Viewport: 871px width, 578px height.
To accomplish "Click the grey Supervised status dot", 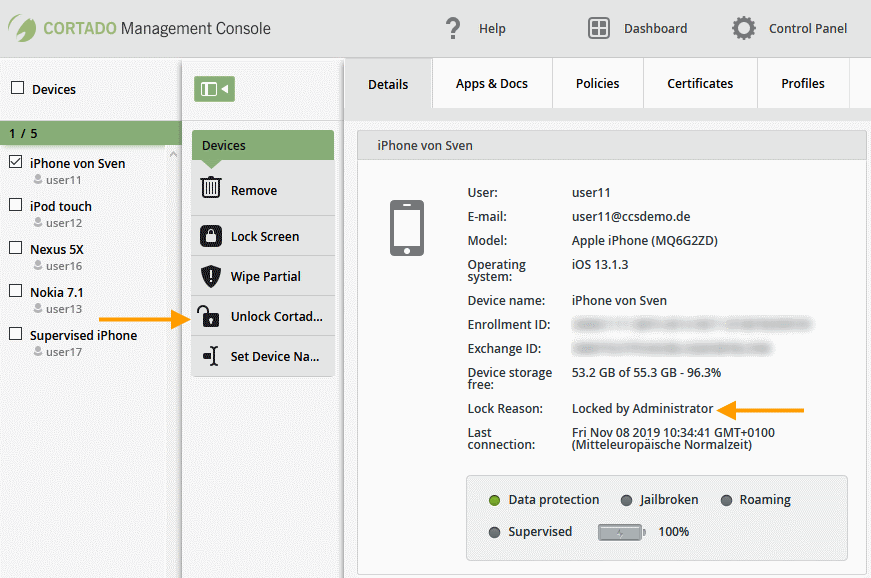I will coord(494,532).
